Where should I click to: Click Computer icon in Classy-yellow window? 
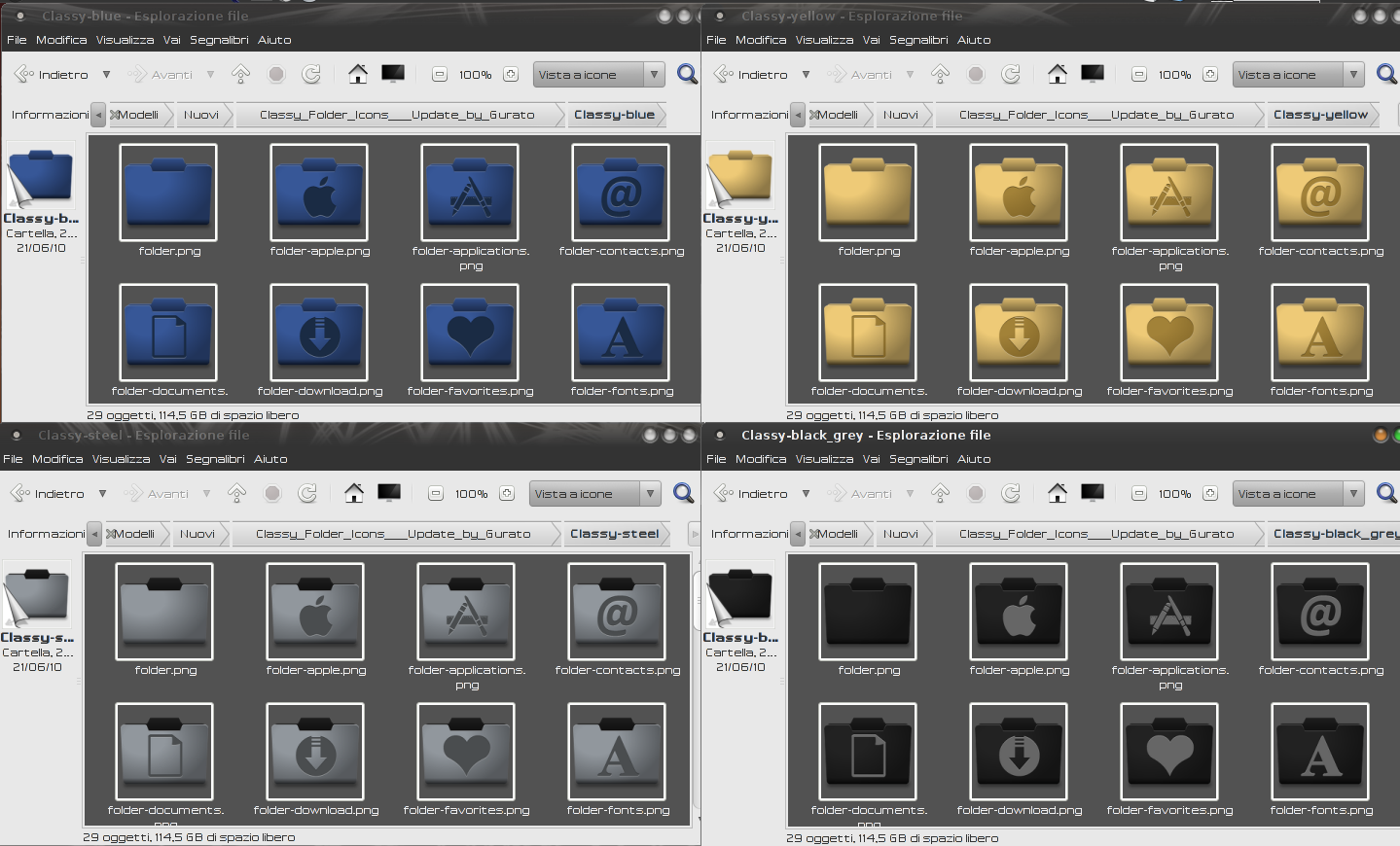(1093, 74)
